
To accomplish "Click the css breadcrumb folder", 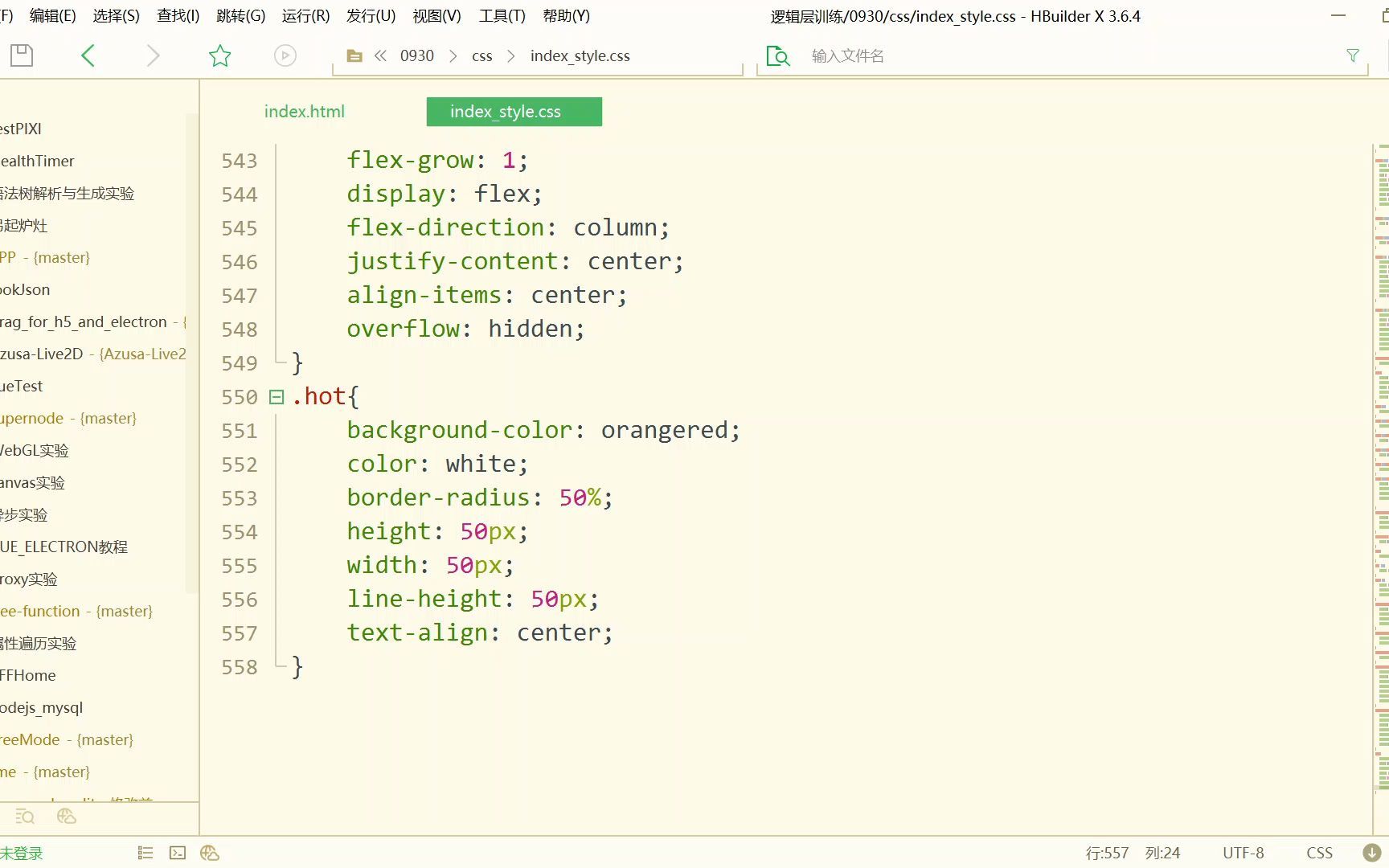I will [481, 55].
